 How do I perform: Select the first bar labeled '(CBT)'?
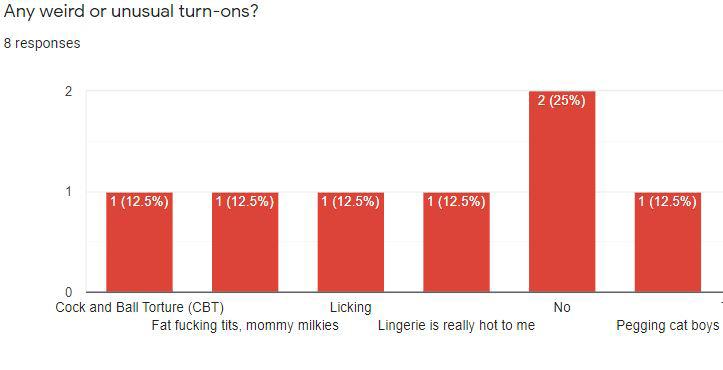click(139, 242)
